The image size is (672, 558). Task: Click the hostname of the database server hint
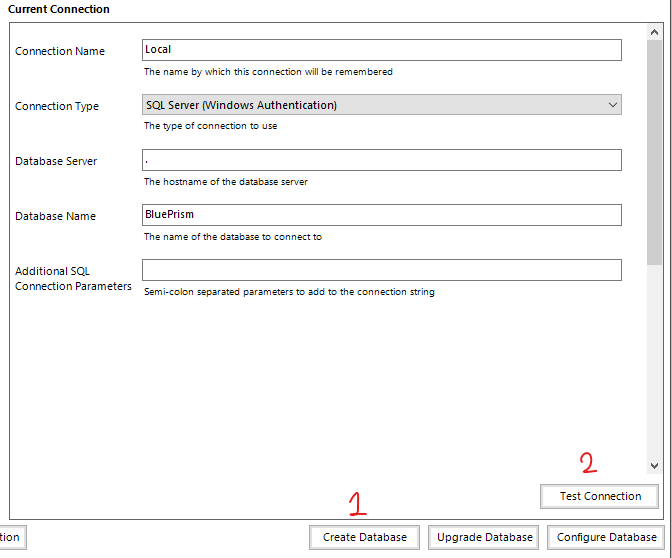coord(226,181)
